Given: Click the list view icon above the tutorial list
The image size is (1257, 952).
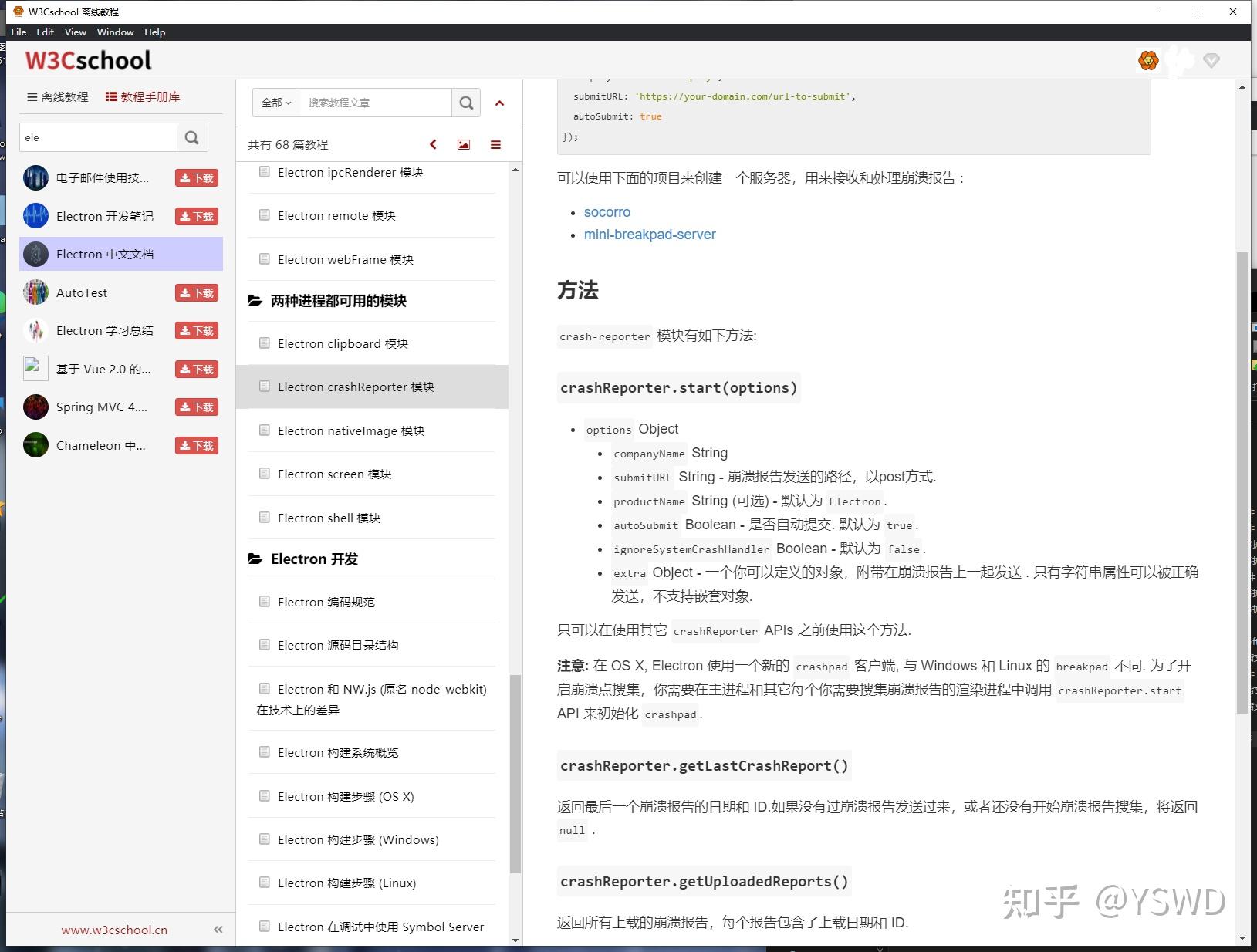Looking at the screenshot, I should click(496, 144).
